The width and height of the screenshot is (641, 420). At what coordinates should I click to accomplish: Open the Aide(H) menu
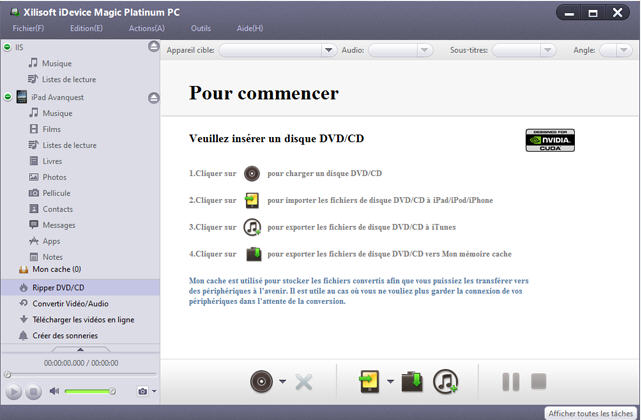click(x=250, y=28)
